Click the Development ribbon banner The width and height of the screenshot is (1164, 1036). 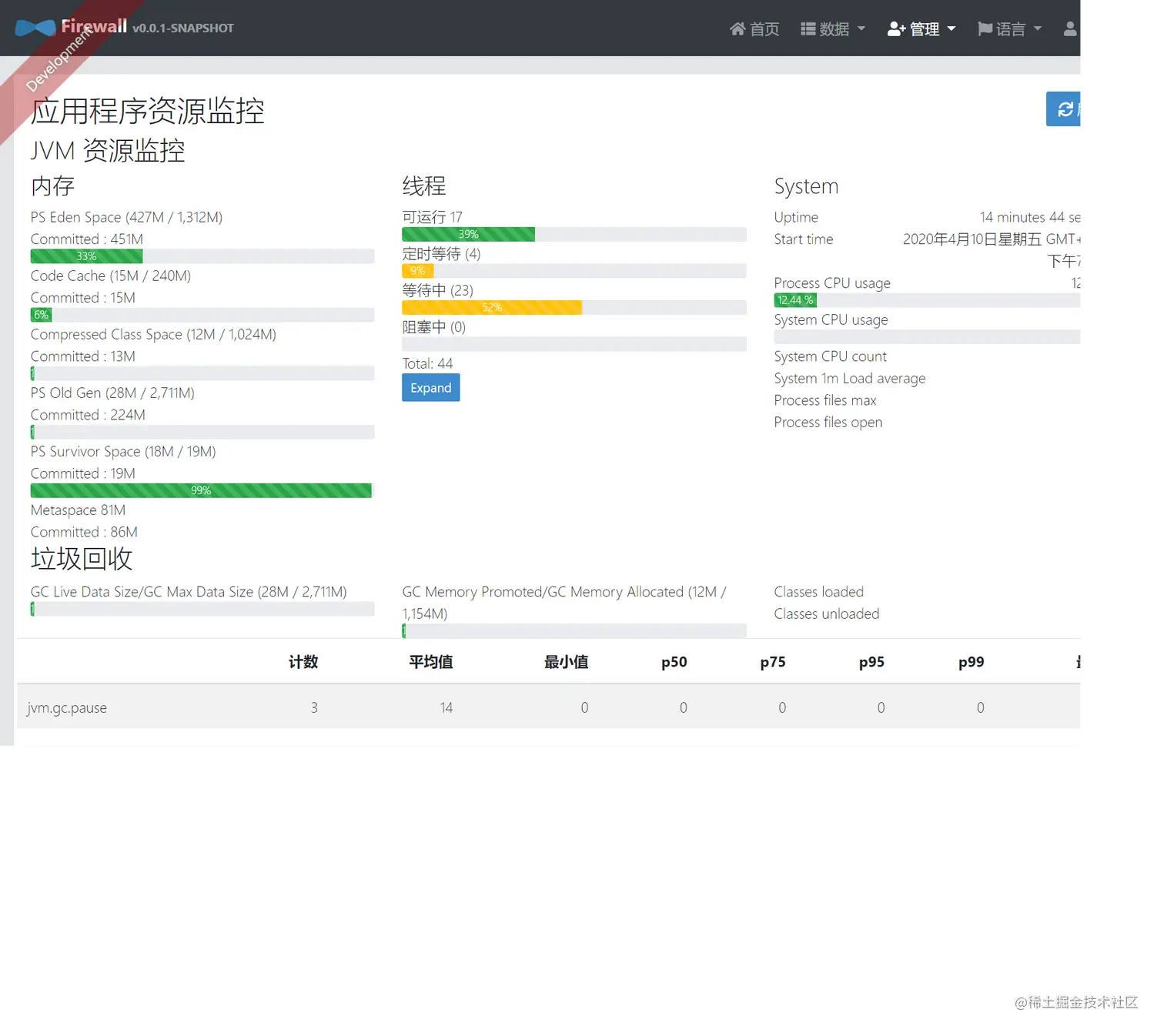click(60, 58)
